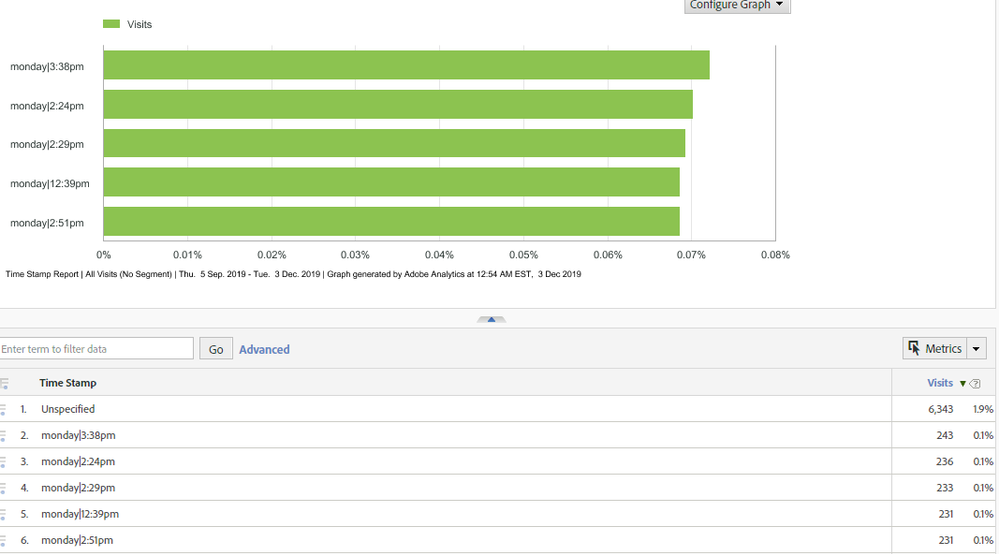Click the green Visits legend swatch
The image size is (999, 554).
[x=111, y=24]
